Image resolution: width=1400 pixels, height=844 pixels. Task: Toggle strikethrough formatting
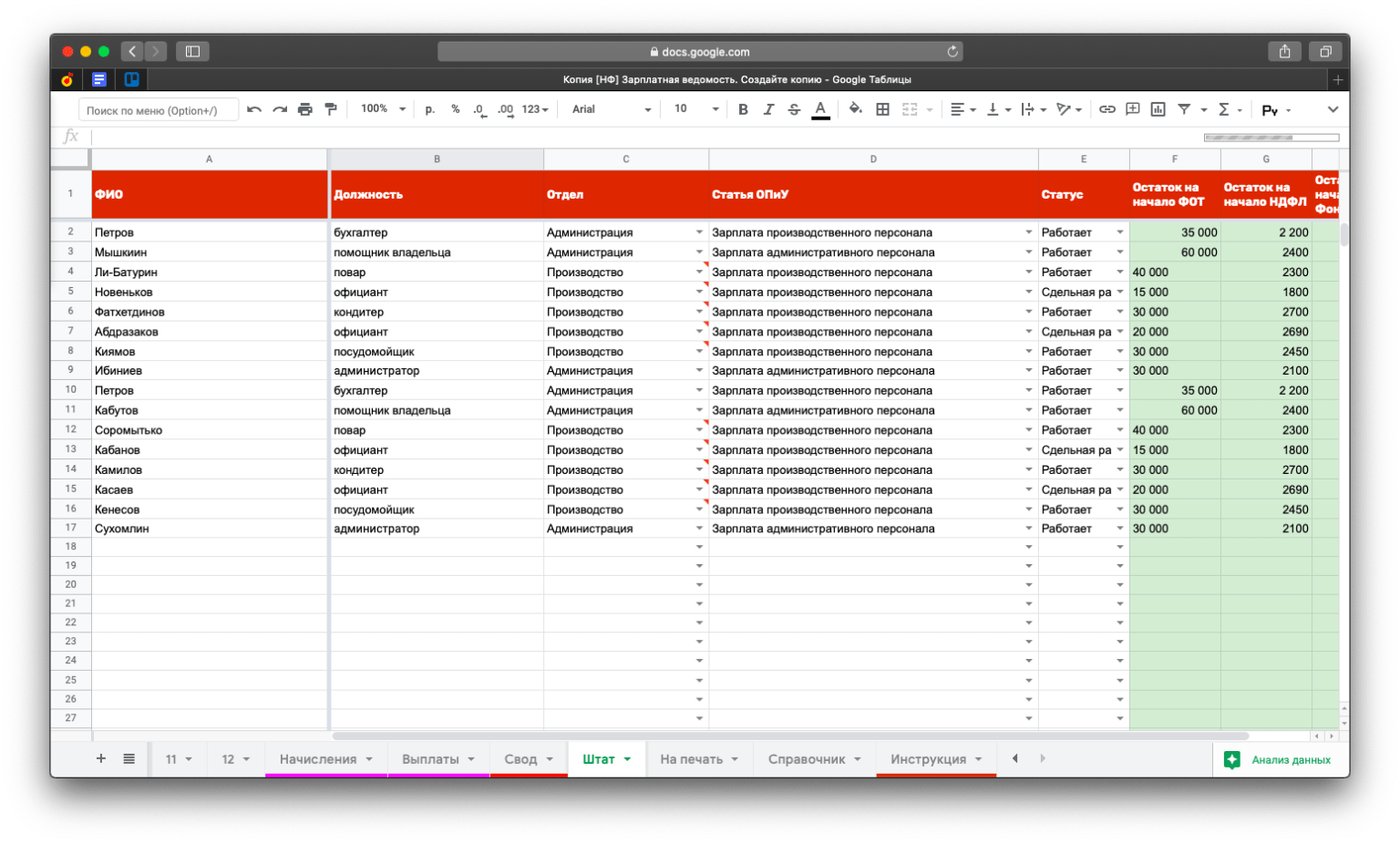click(x=794, y=109)
